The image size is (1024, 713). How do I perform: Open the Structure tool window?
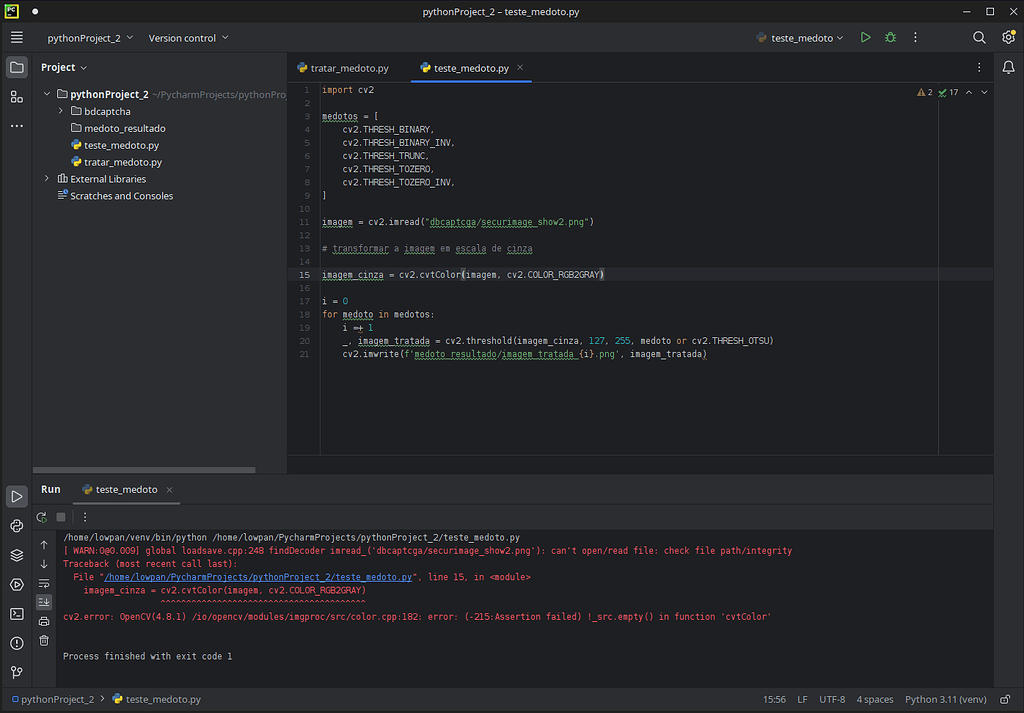17,97
